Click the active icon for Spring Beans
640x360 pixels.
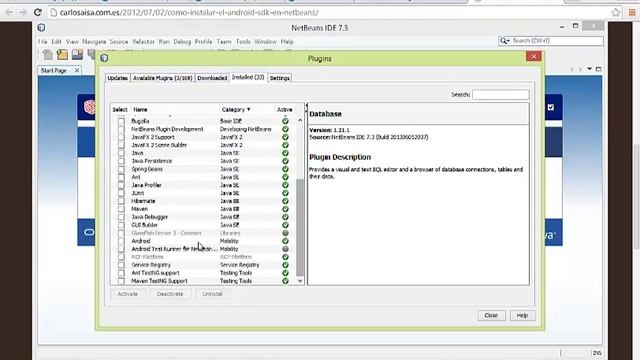click(285, 169)
